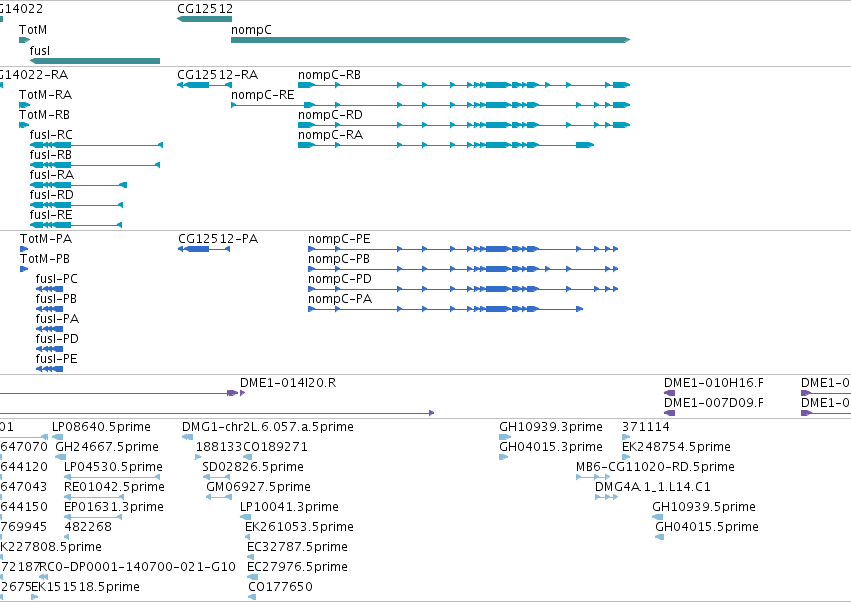Screen dimensions: 851x602
Task: Click protein fusl-PE
Action: 49,369
